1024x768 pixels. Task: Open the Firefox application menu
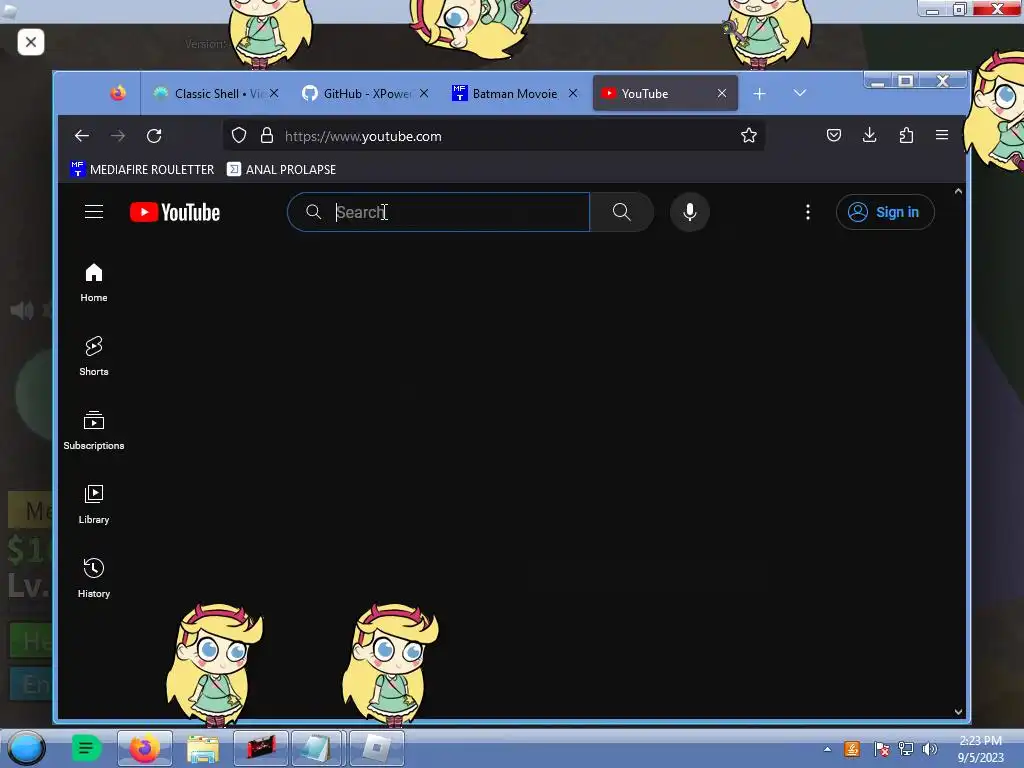pyautogui.click(x=942, y=135)
